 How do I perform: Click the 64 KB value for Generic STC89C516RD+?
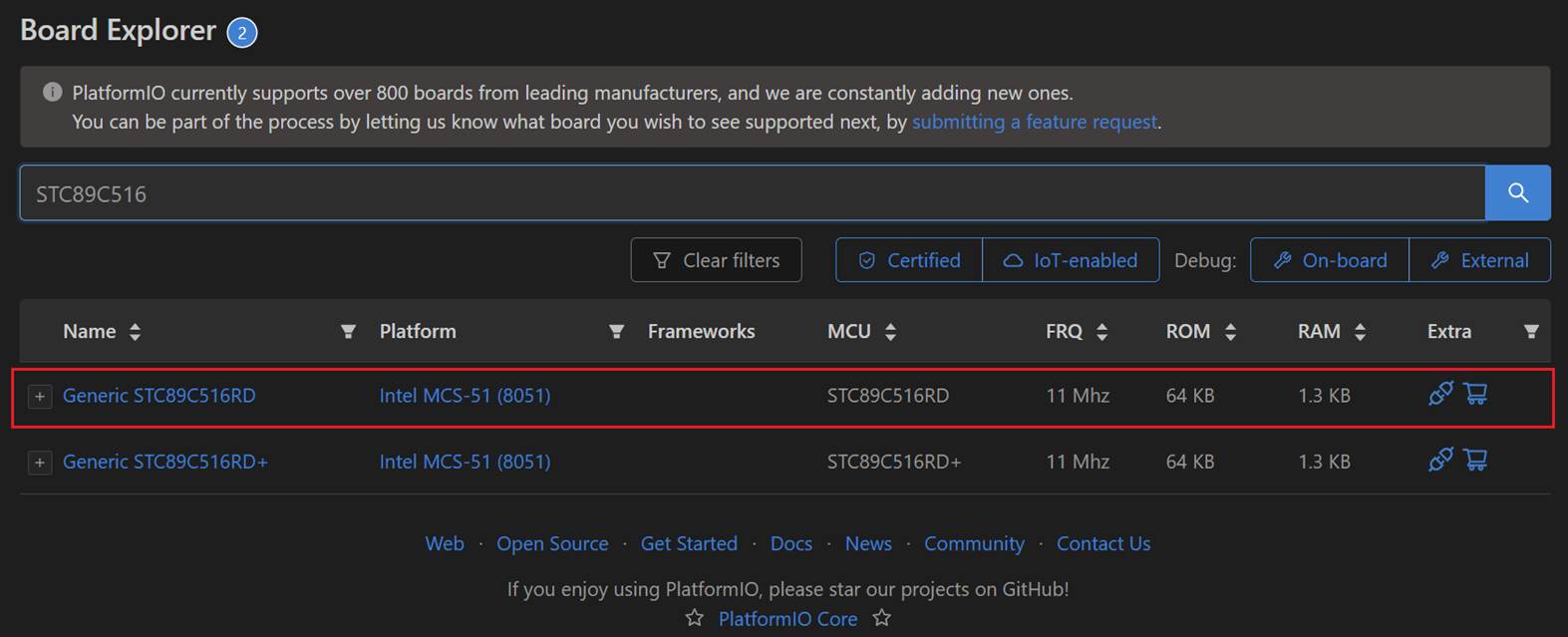[x=1190, y=462]
